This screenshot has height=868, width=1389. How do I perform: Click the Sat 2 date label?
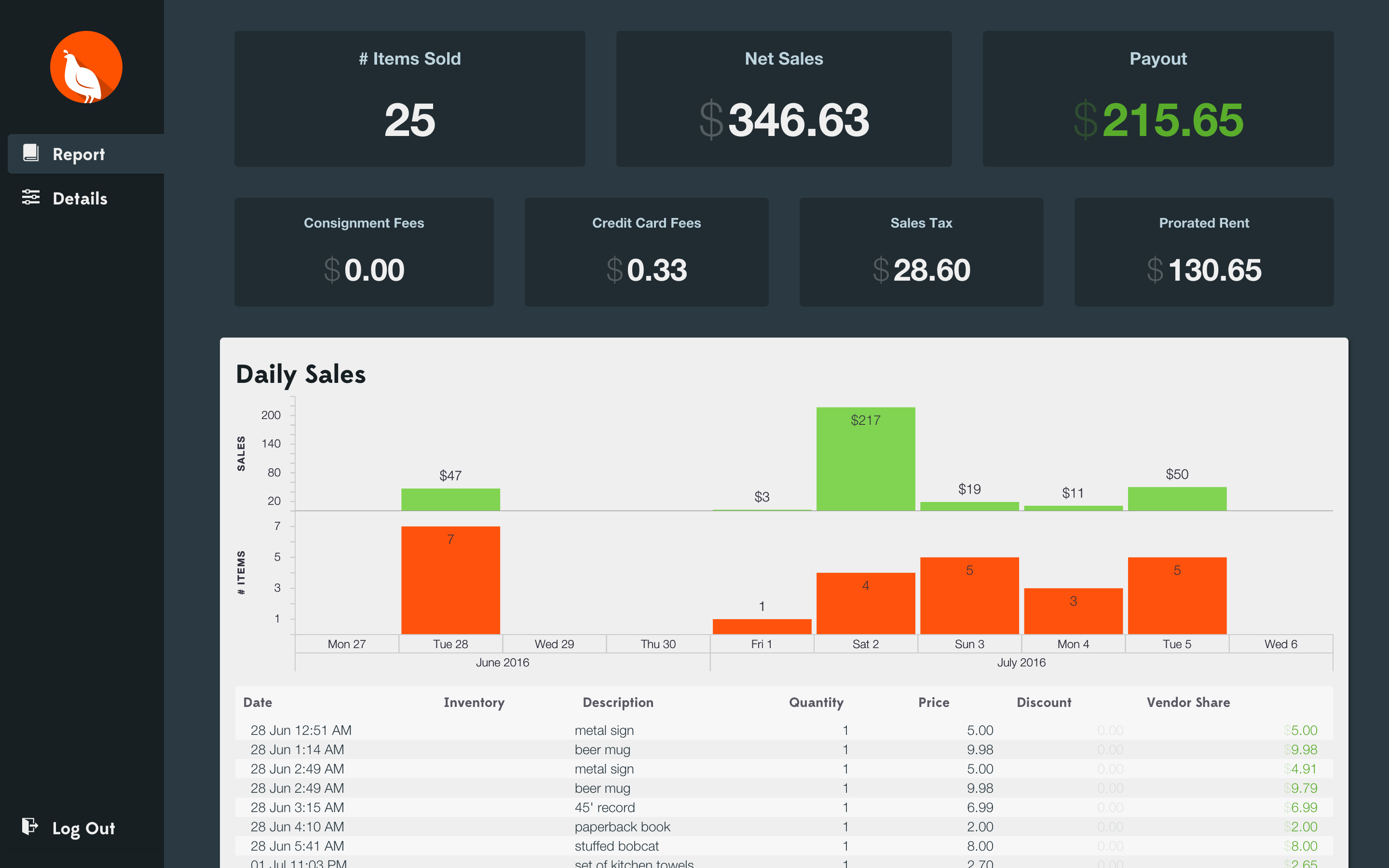point(865,644)
